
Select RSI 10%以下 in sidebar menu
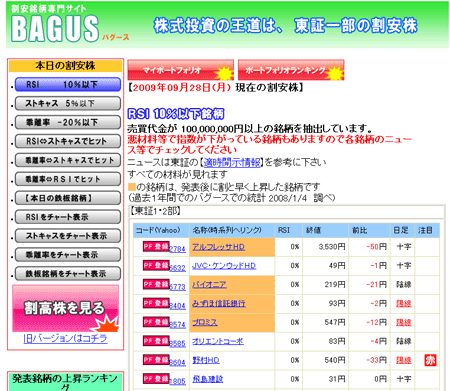(x=68, y=85)
